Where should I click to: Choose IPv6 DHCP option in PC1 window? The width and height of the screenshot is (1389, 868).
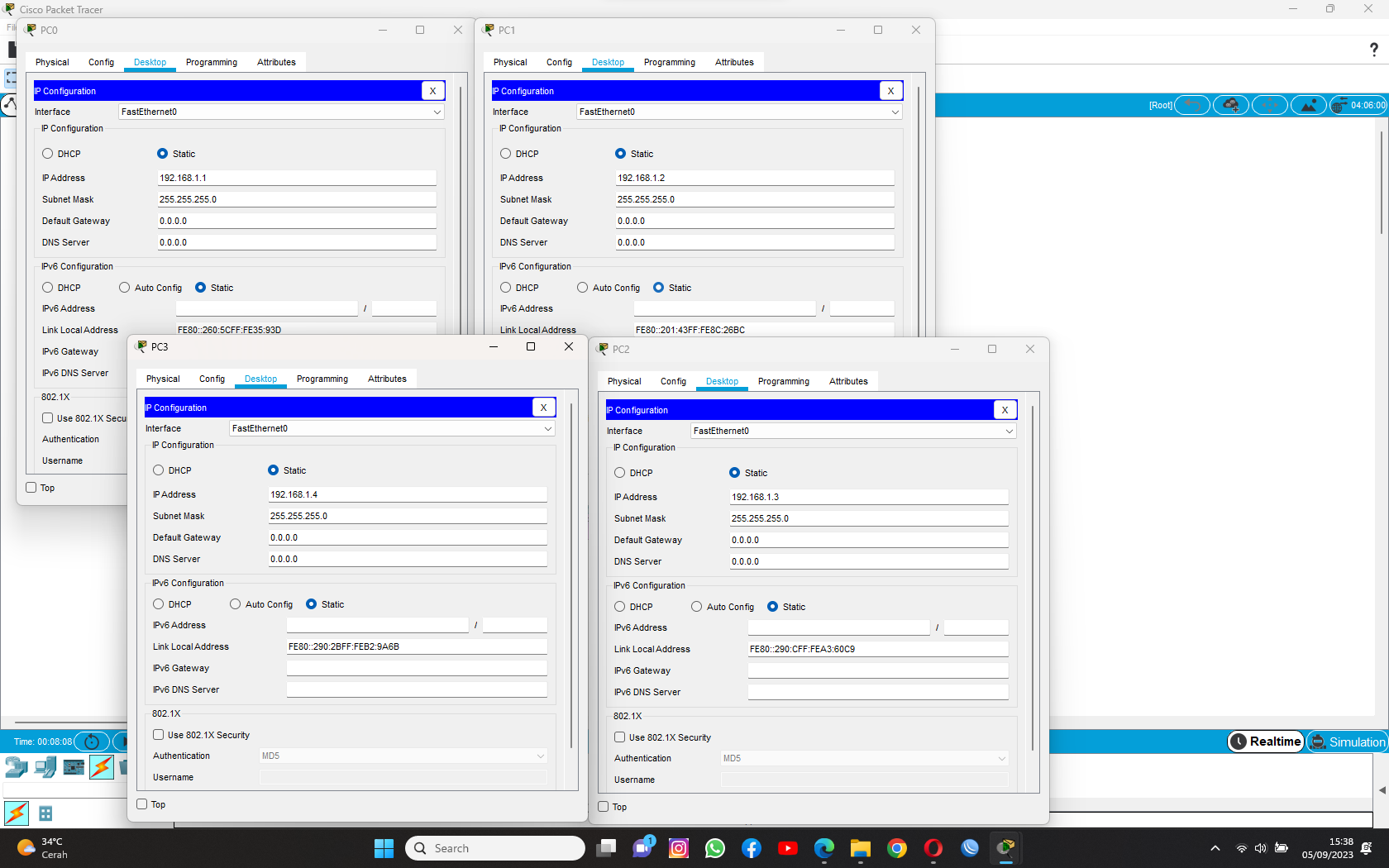click(x=506, y=288)
